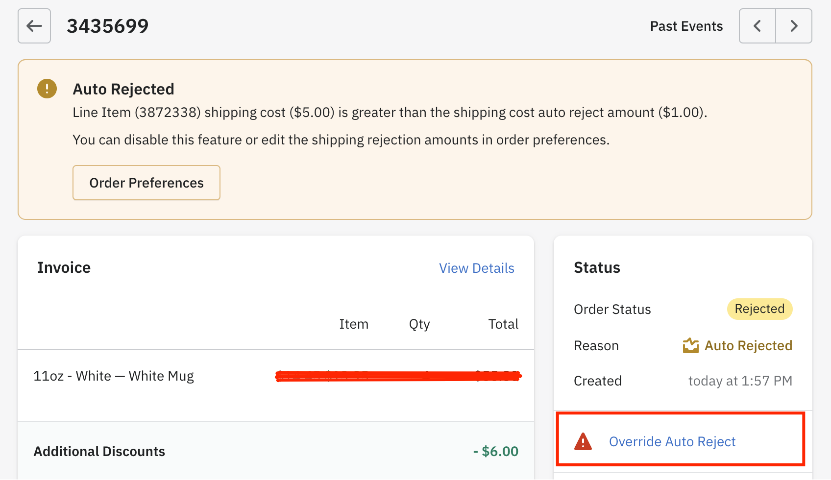Click Override Auto Reject link

(x=672, y=441)
